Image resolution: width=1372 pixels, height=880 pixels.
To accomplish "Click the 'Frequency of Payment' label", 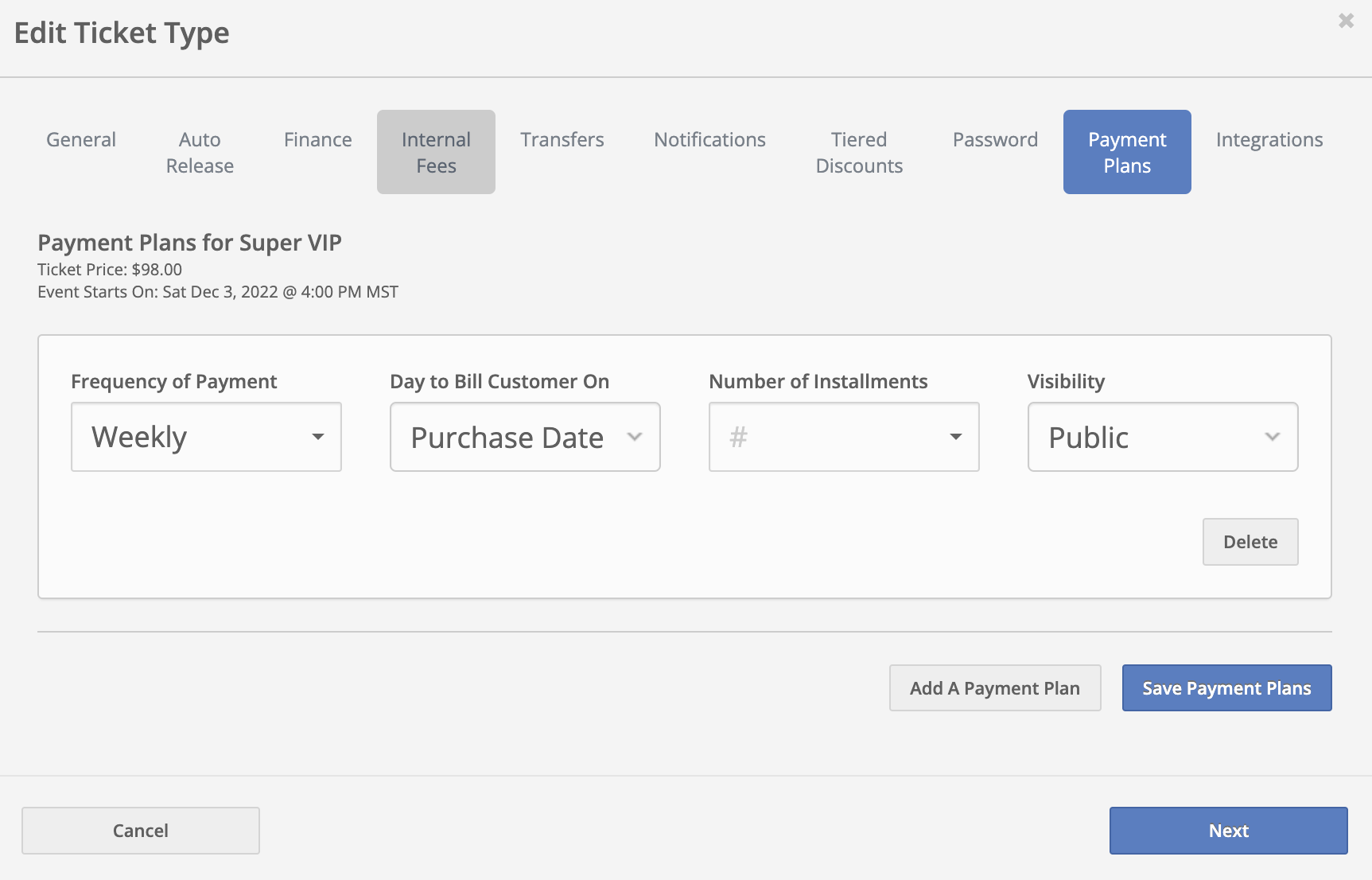I will coord(173,381).
